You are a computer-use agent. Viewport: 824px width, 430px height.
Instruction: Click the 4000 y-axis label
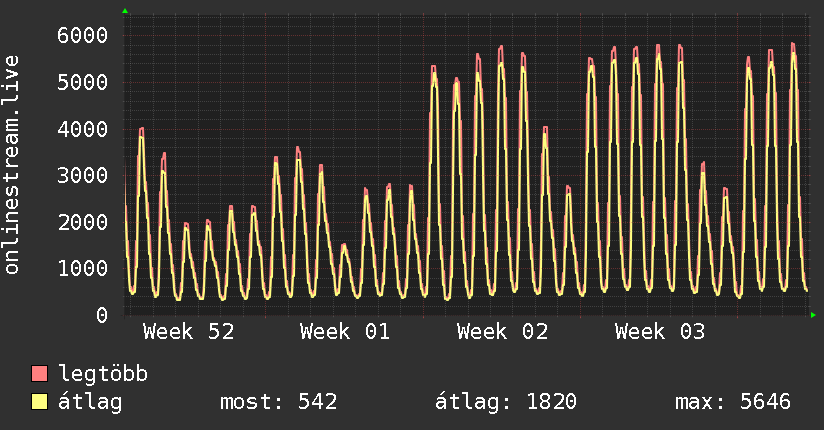pyautogui.click(x=83, y=129)
